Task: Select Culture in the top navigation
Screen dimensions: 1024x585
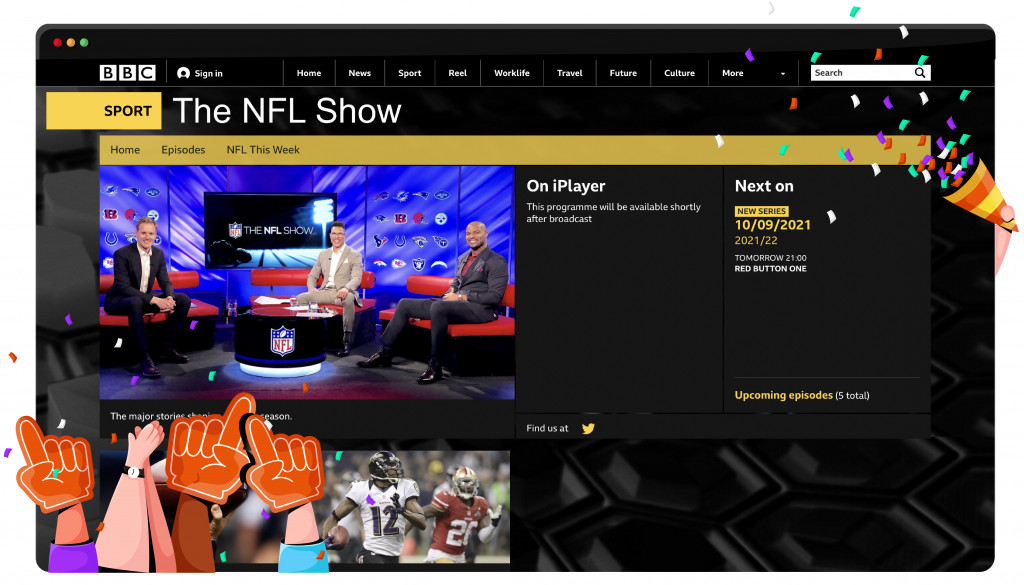Action: click(x=679, y=73)
